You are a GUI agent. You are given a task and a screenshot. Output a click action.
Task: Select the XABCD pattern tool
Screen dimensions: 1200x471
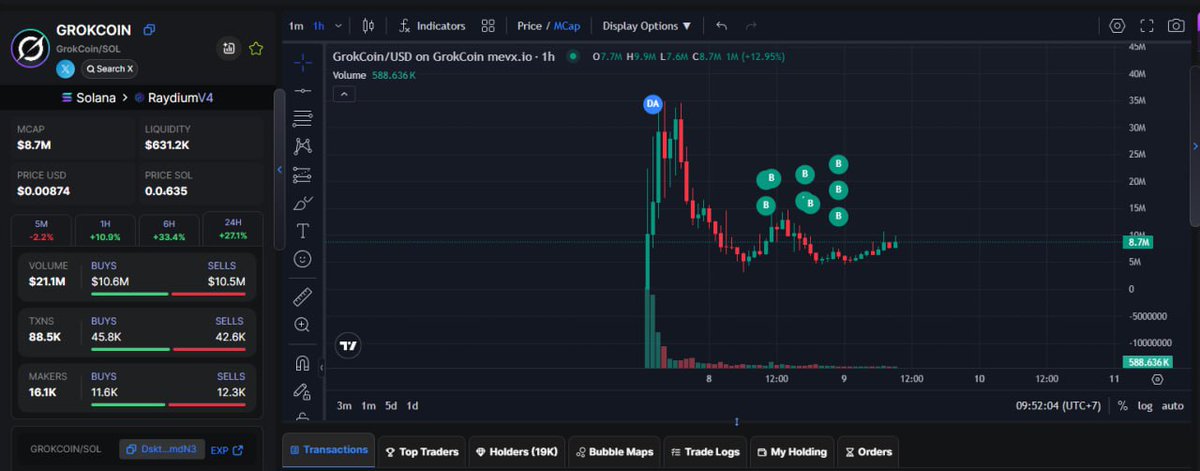pyautogui.click(x=303, y=147)
